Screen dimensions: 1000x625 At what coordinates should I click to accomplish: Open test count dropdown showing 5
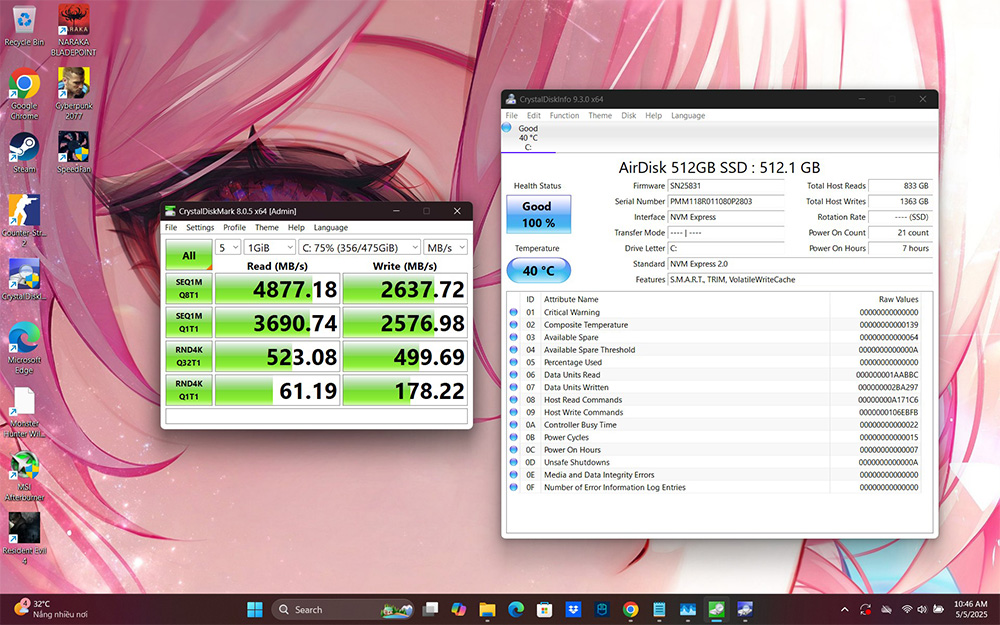click(228, 247)
